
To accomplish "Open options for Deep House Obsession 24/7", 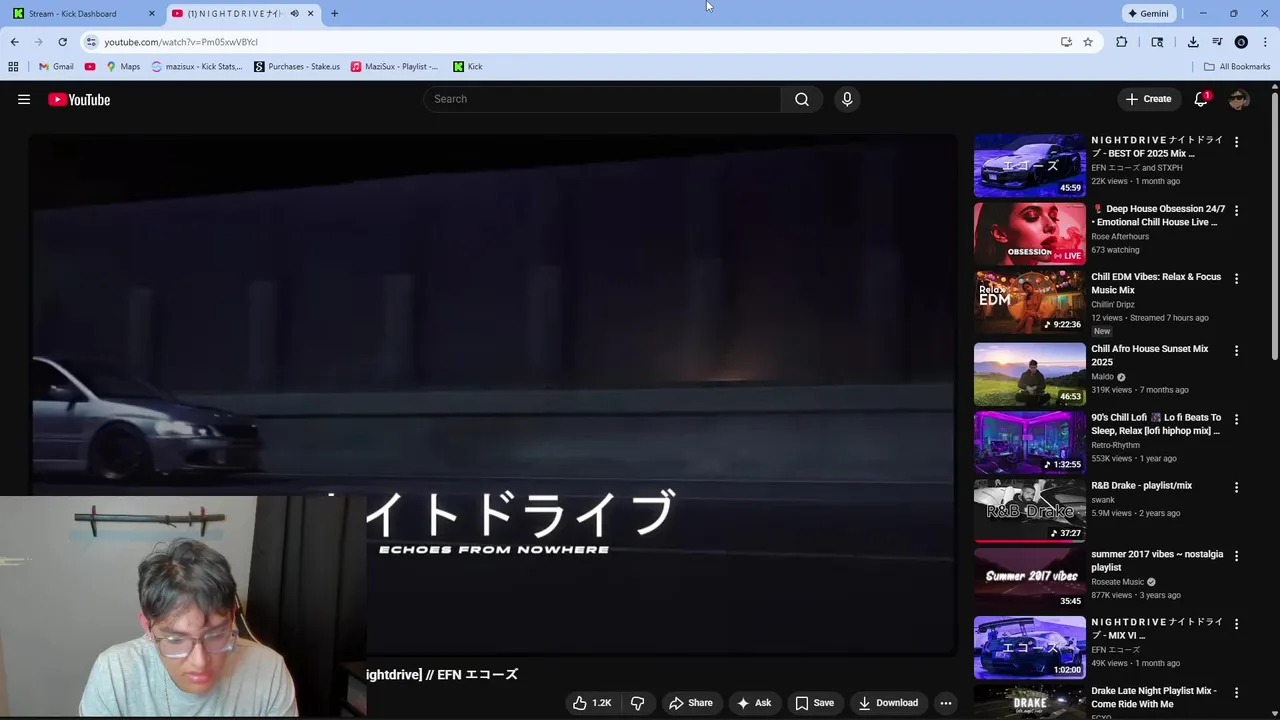I will click(x=1236, y=211).
